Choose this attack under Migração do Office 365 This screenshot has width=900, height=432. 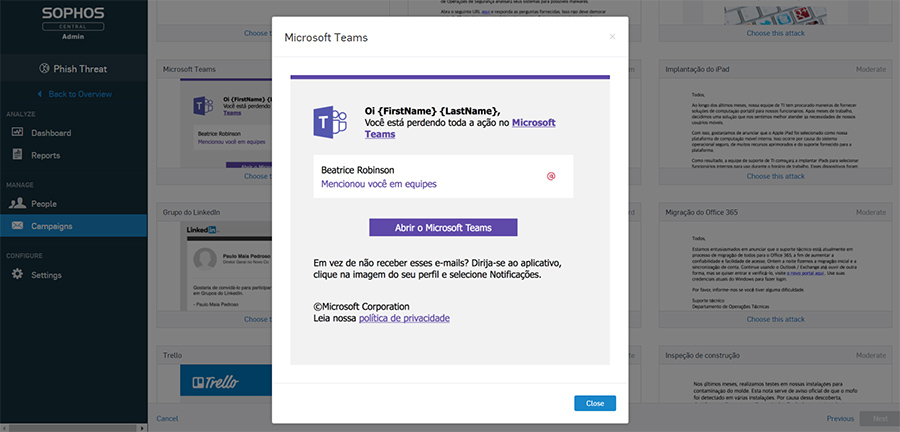click(x=775, y=319)
